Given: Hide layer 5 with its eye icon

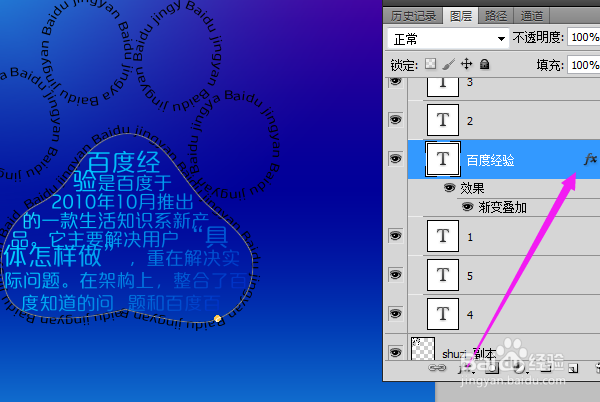Looking at the screenshot, I should (396, 275).
